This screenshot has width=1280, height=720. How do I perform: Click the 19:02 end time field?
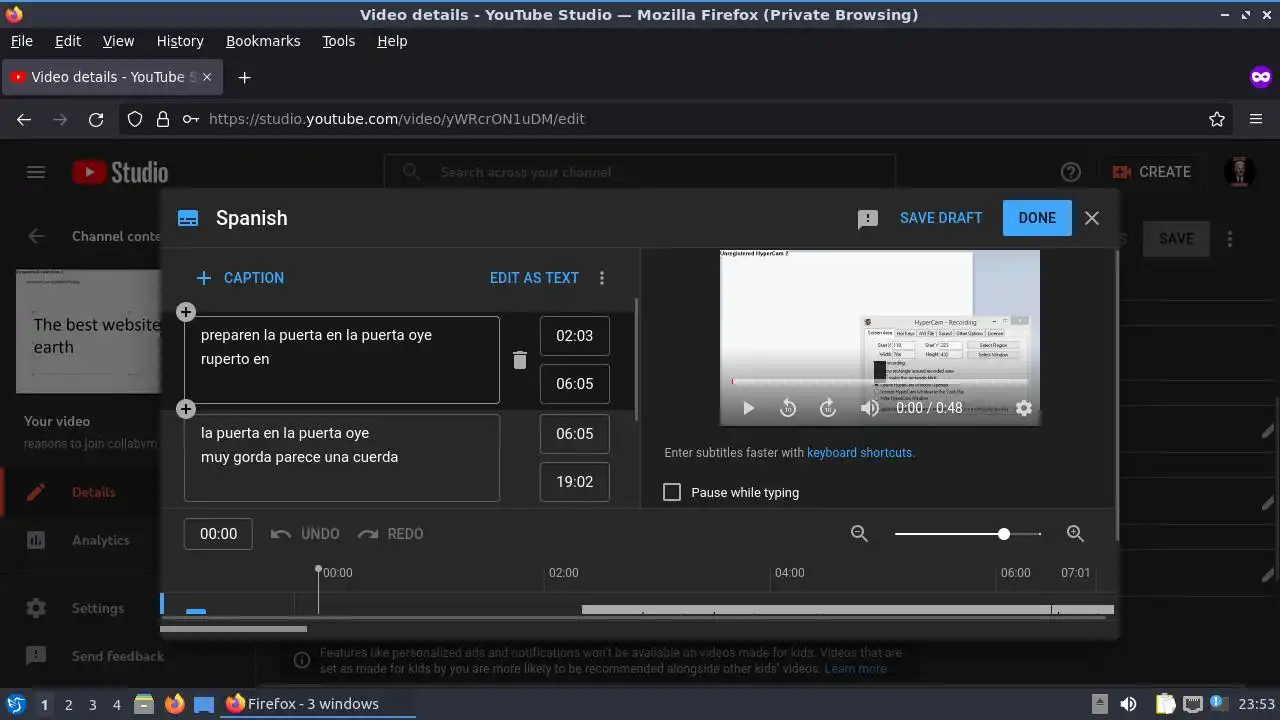tap(575, 482)
